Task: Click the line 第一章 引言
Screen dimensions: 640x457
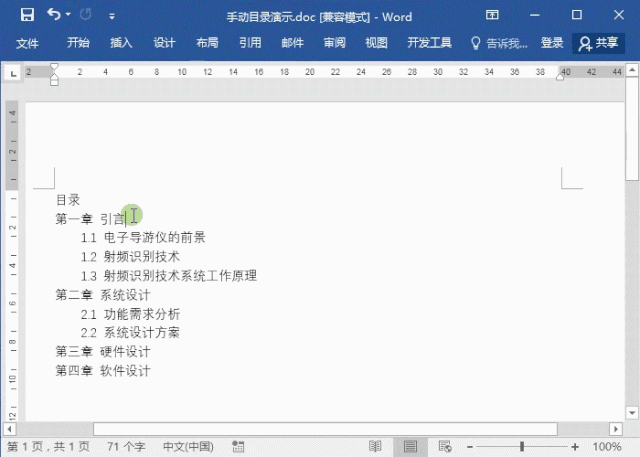Action: [90, 219]
